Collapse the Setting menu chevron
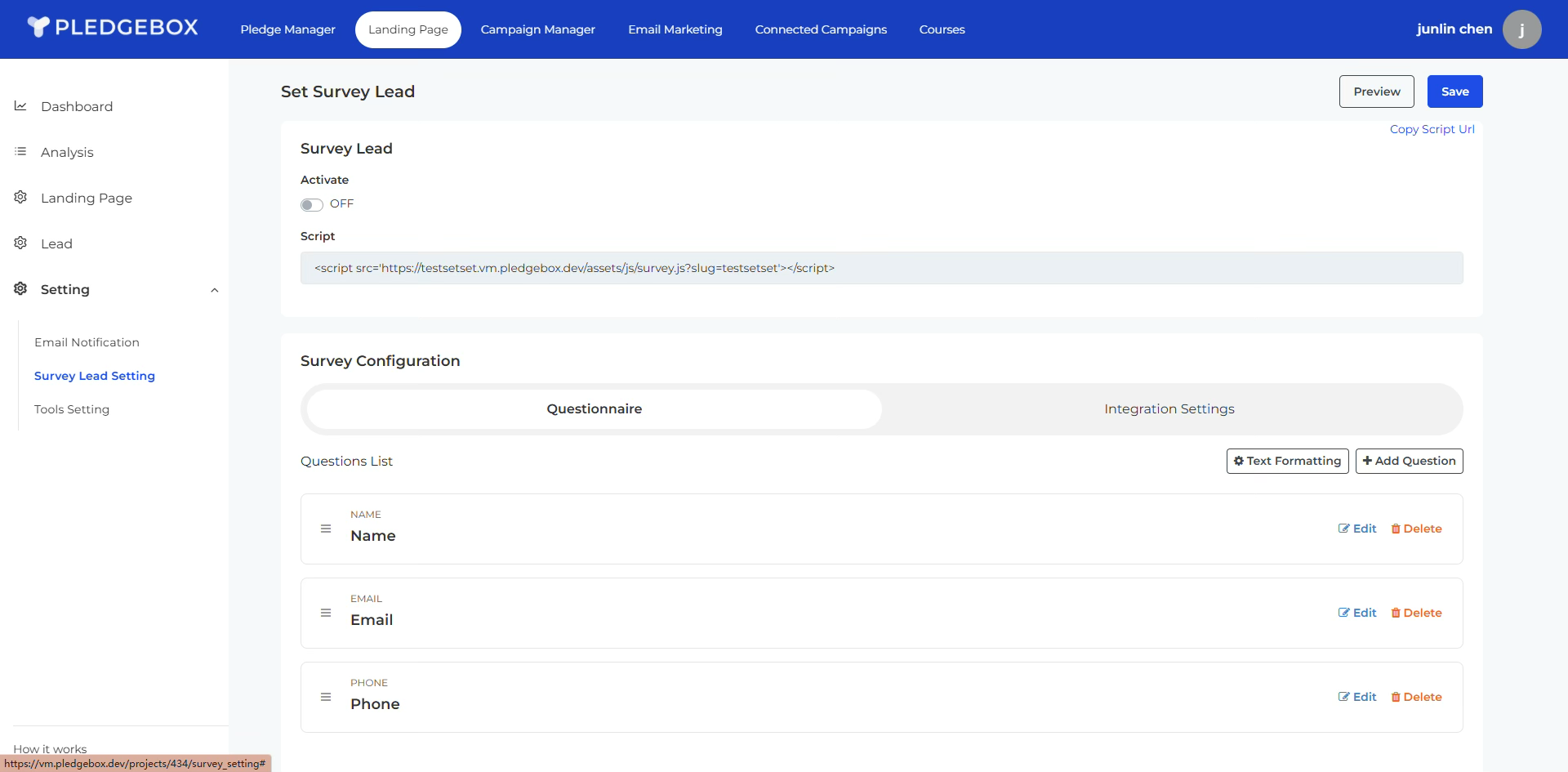 click(x=215, y=290)
